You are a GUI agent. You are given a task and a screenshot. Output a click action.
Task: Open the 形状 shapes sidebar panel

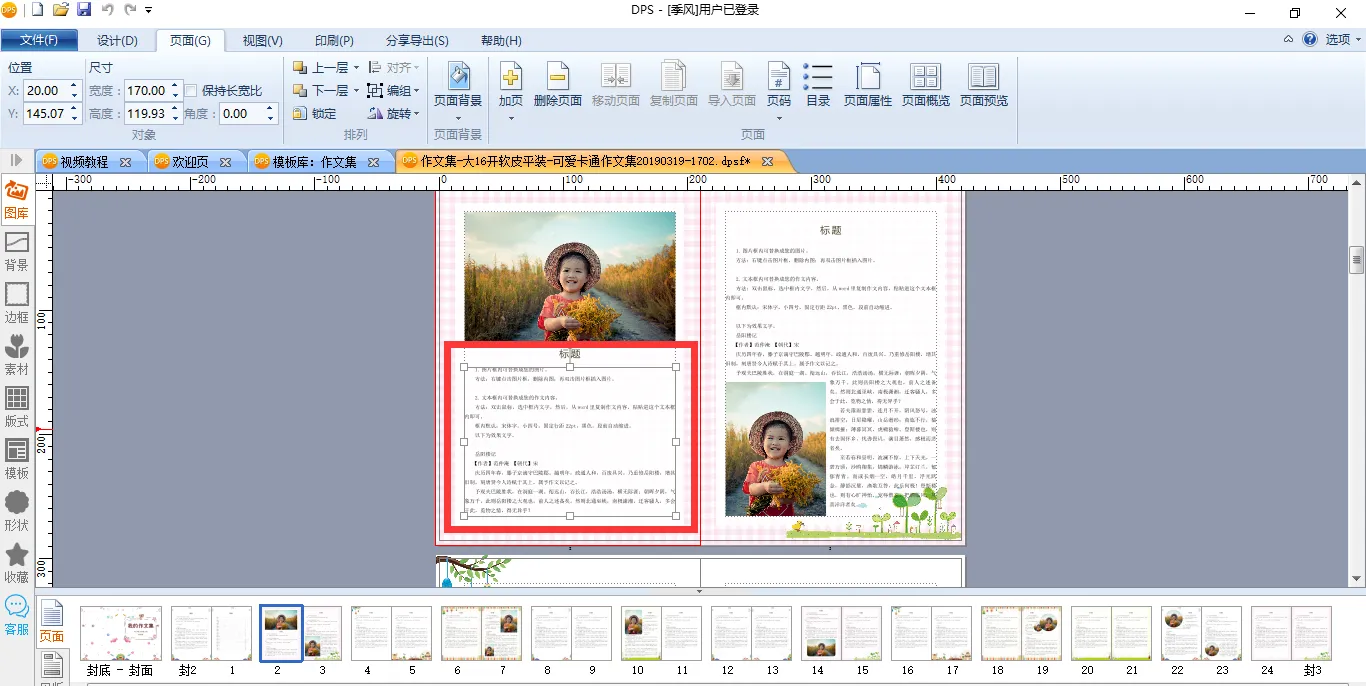pyautogui.click(x=17, y=509)
